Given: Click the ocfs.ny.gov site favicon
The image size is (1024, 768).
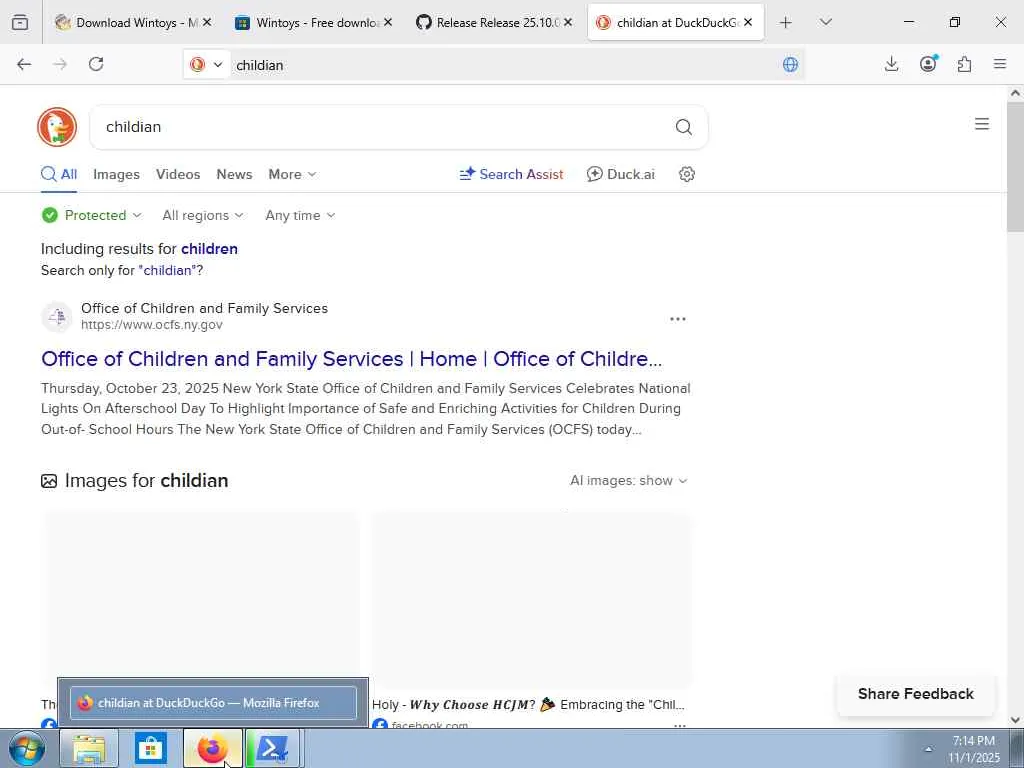Looking at the screenshot, I should click(57, 317).
